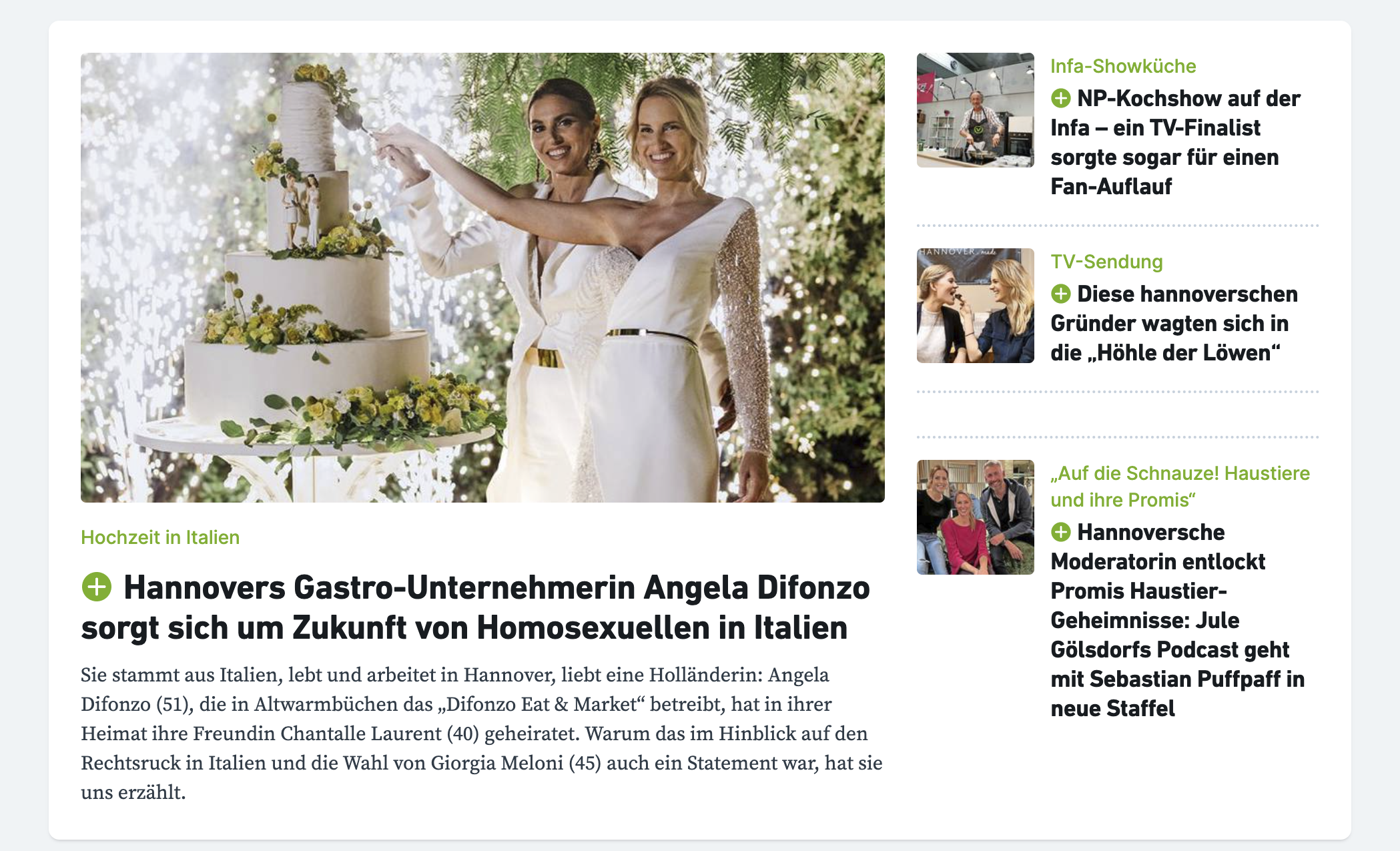Click the green plus icon before NP-Kochshow headline
Image resolution: width=1400 pixels, height=851 pixels.
[1060, 98]
